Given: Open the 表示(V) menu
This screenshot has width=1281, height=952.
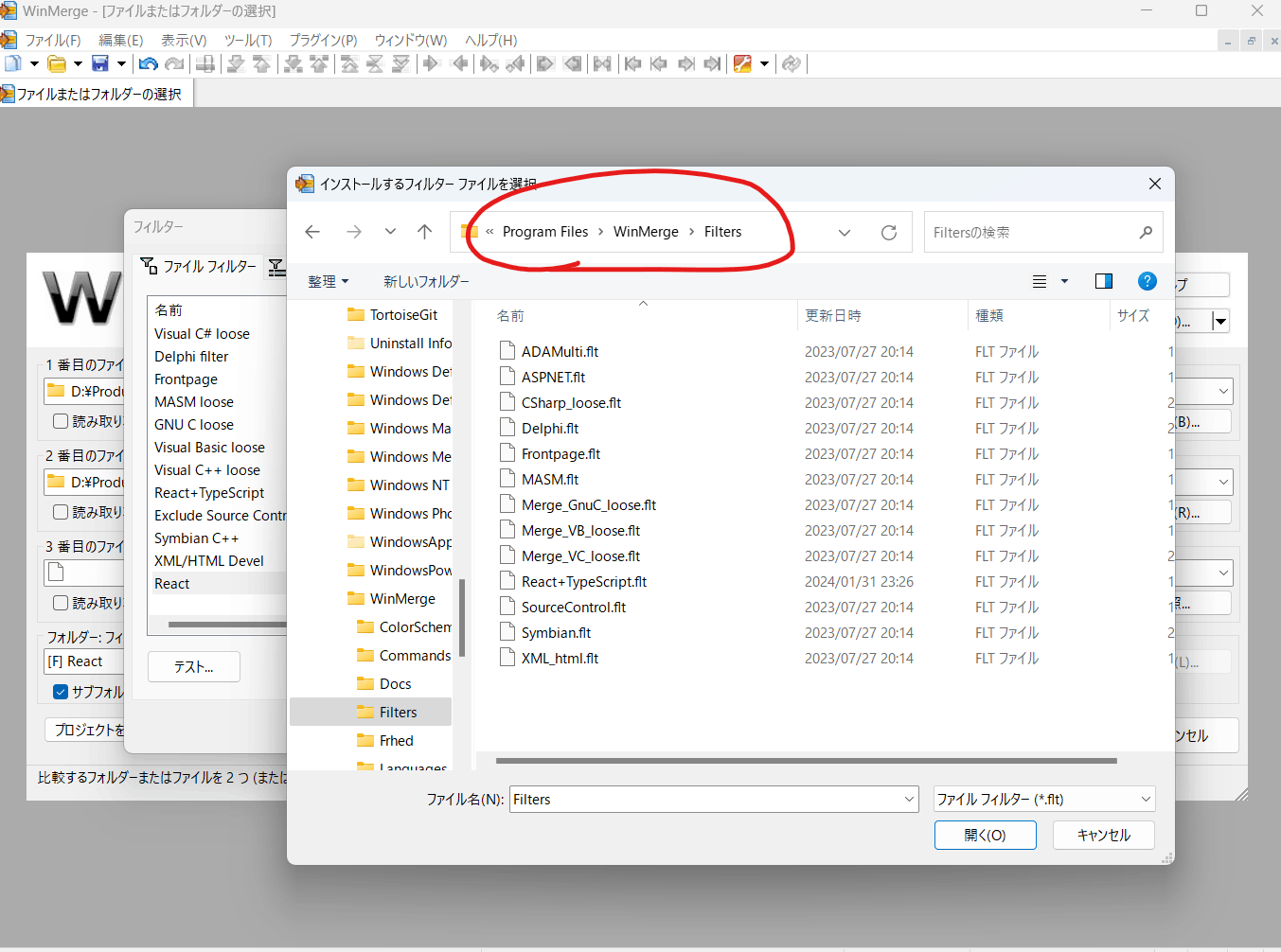Looking at the screenshot, I should (x=184, y=40).
